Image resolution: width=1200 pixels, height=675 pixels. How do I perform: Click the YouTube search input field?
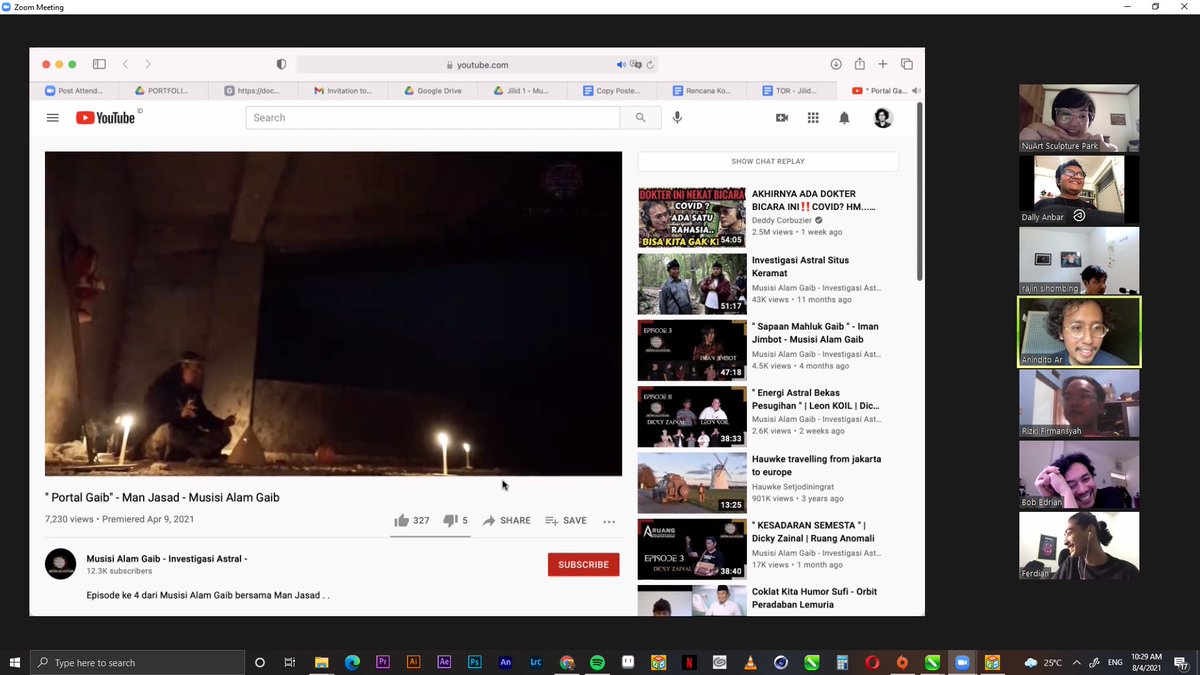click(x=433, y=118)
